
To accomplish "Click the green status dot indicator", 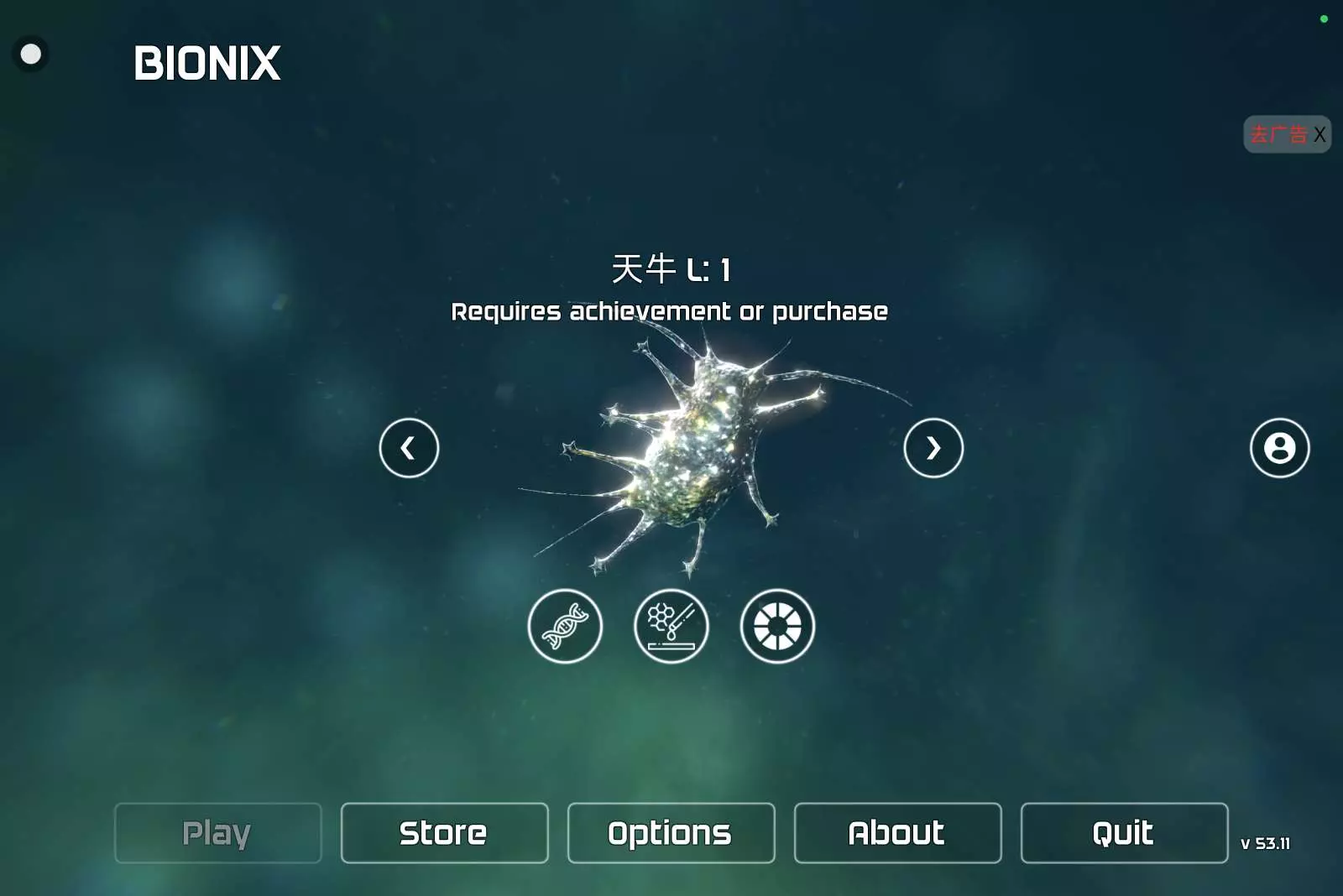I will click(x=1324, y=19).
